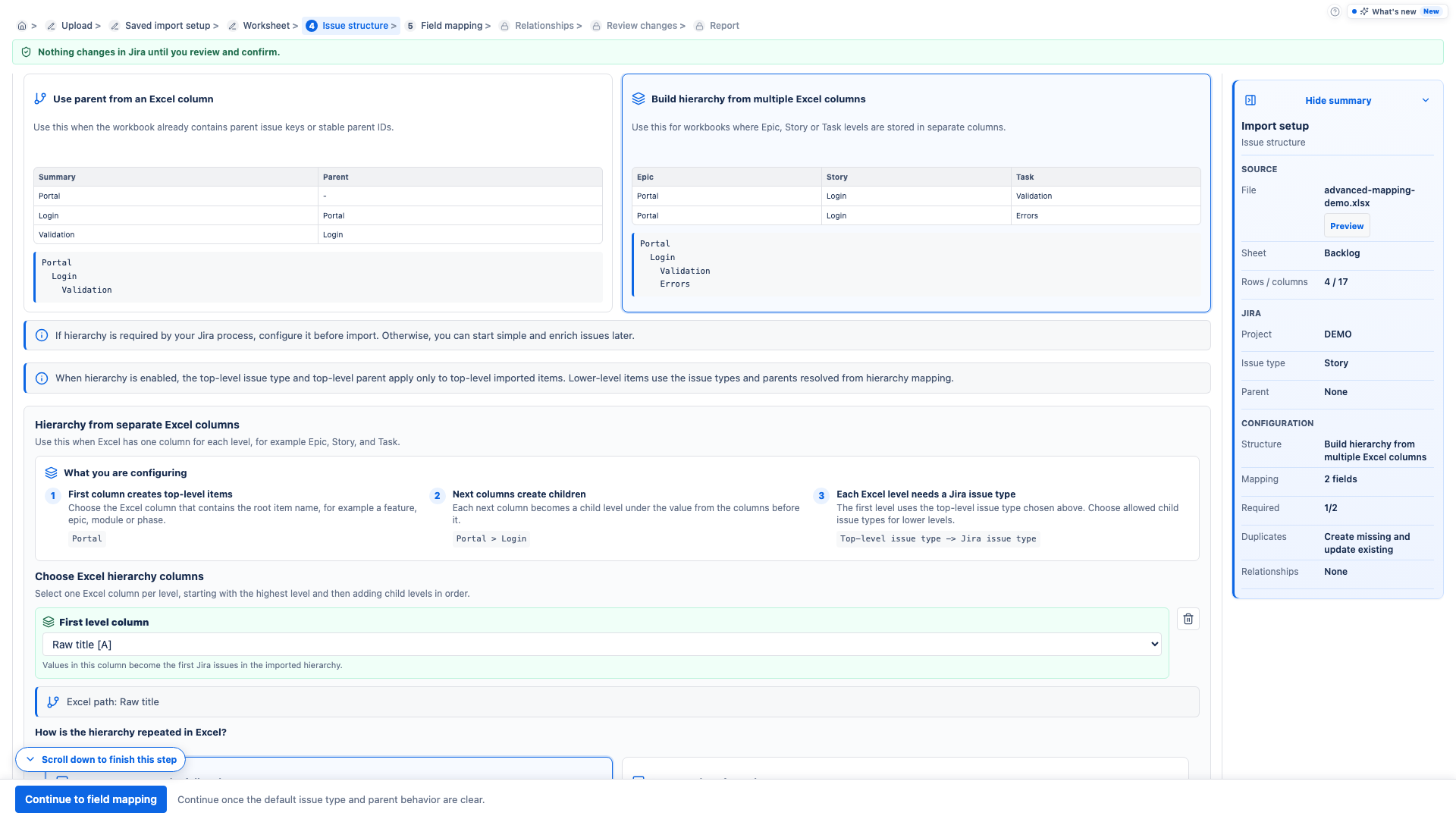Click the branch icon beside Excel path

53,702
